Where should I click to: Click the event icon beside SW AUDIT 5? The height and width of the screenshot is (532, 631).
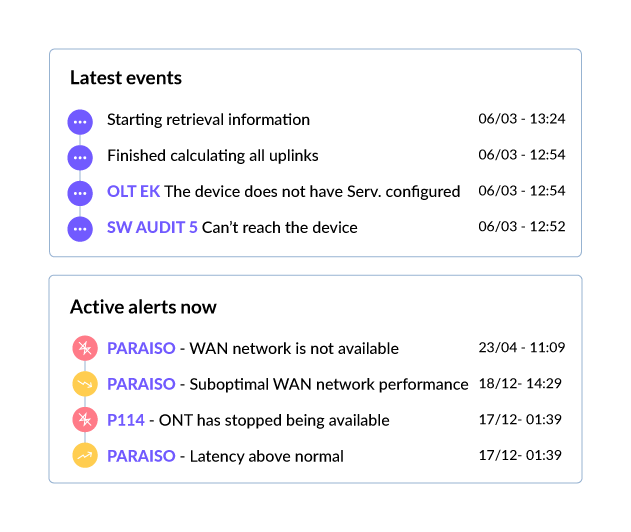[80, 229]
